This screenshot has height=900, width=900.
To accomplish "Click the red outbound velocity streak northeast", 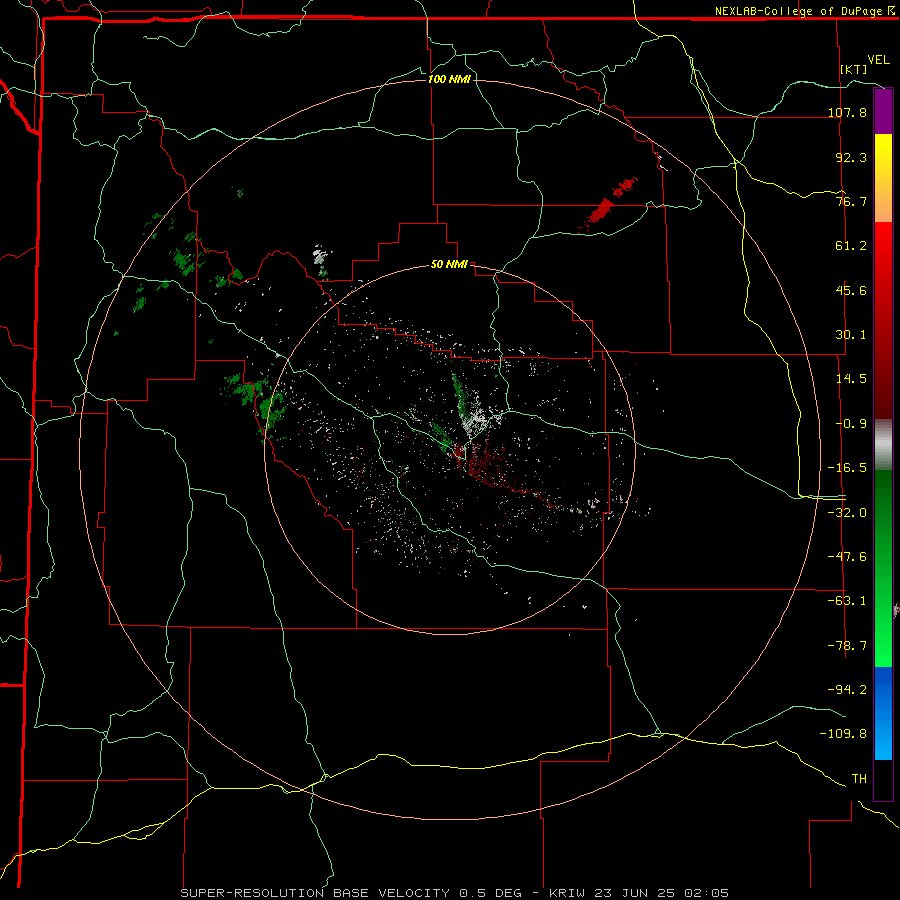I will pos(600,212).
